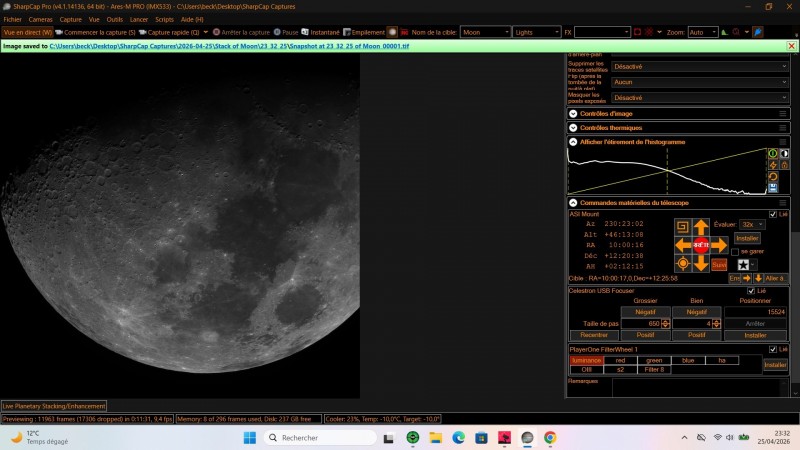Slew mount up with the up arrow

click(701, 227)
